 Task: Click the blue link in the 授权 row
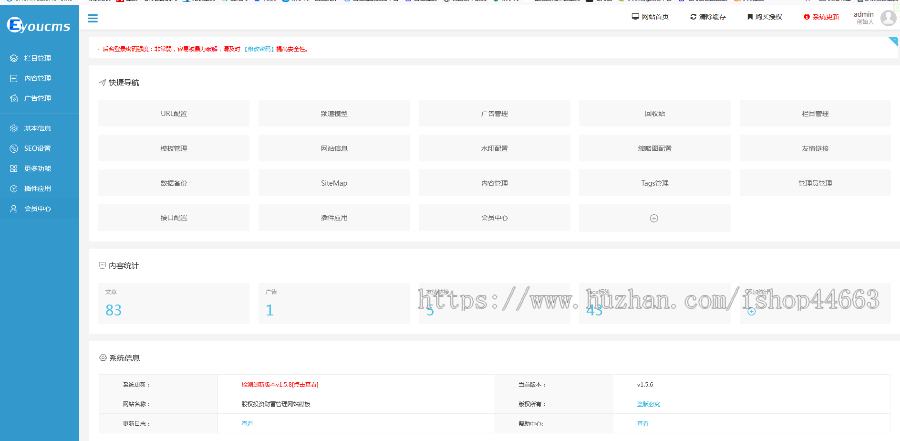pyautogui.click(x=648, y=404)
